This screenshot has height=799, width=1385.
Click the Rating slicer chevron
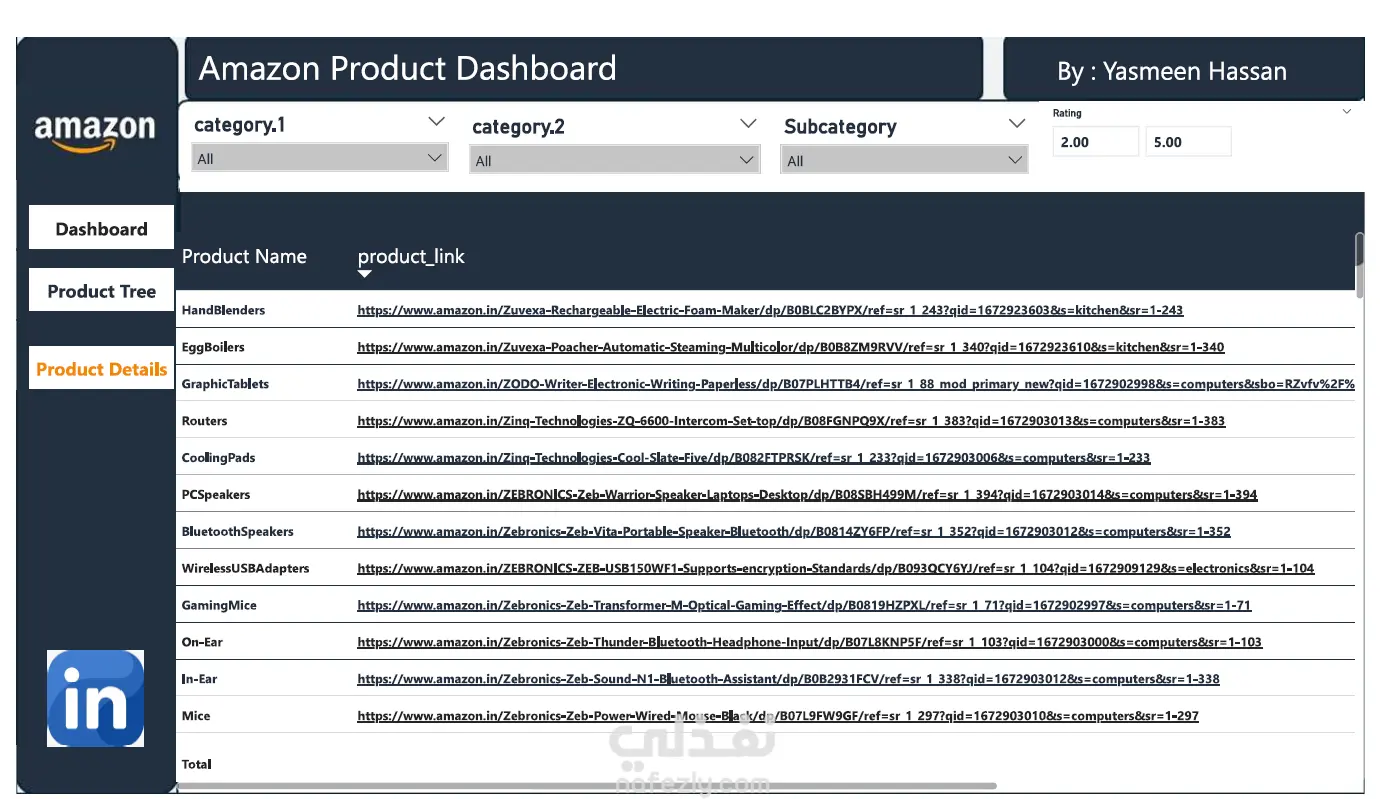point(1346,111)
